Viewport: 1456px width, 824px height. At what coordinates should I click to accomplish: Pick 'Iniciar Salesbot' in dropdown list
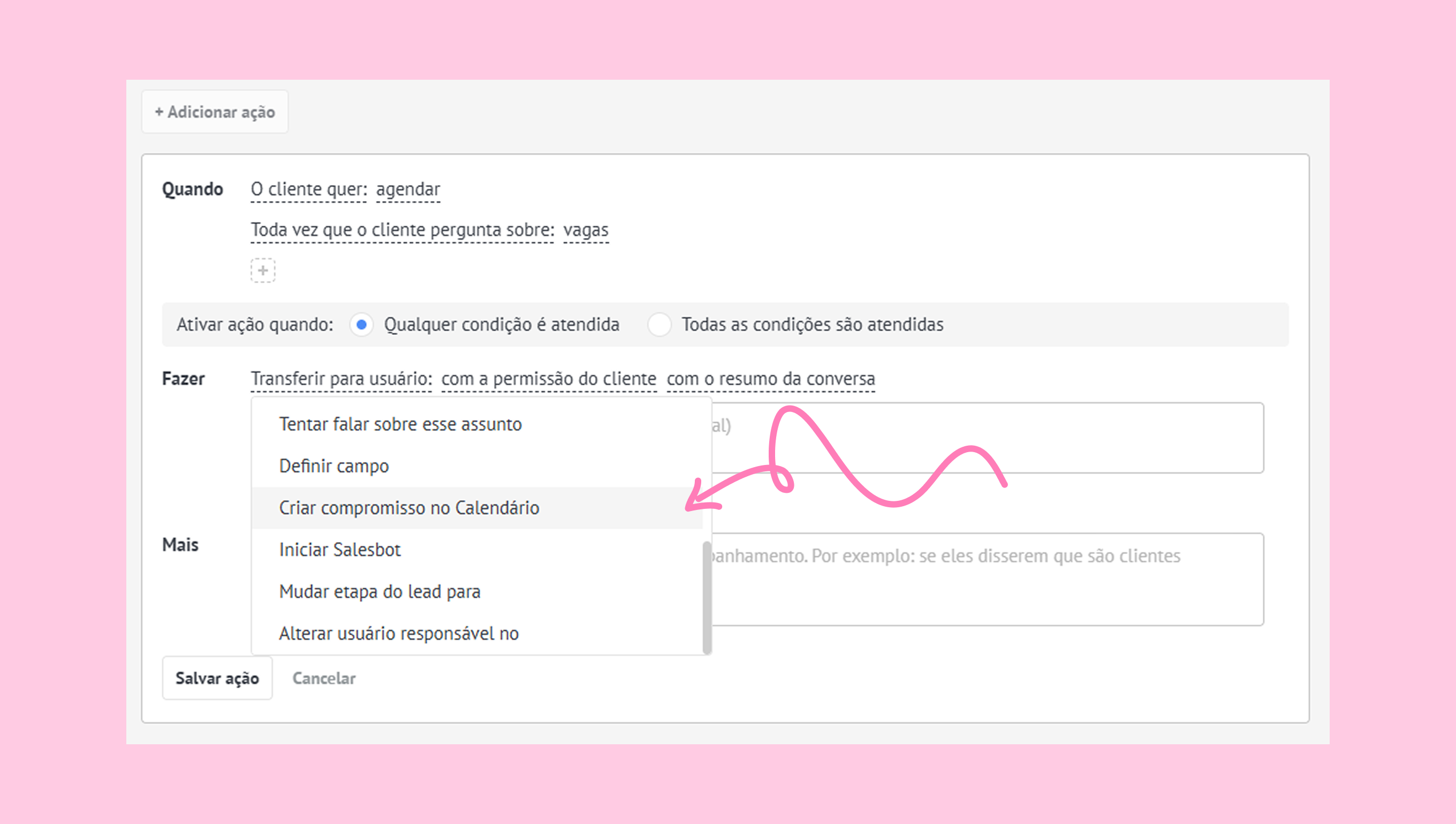[x=340, y=550]
